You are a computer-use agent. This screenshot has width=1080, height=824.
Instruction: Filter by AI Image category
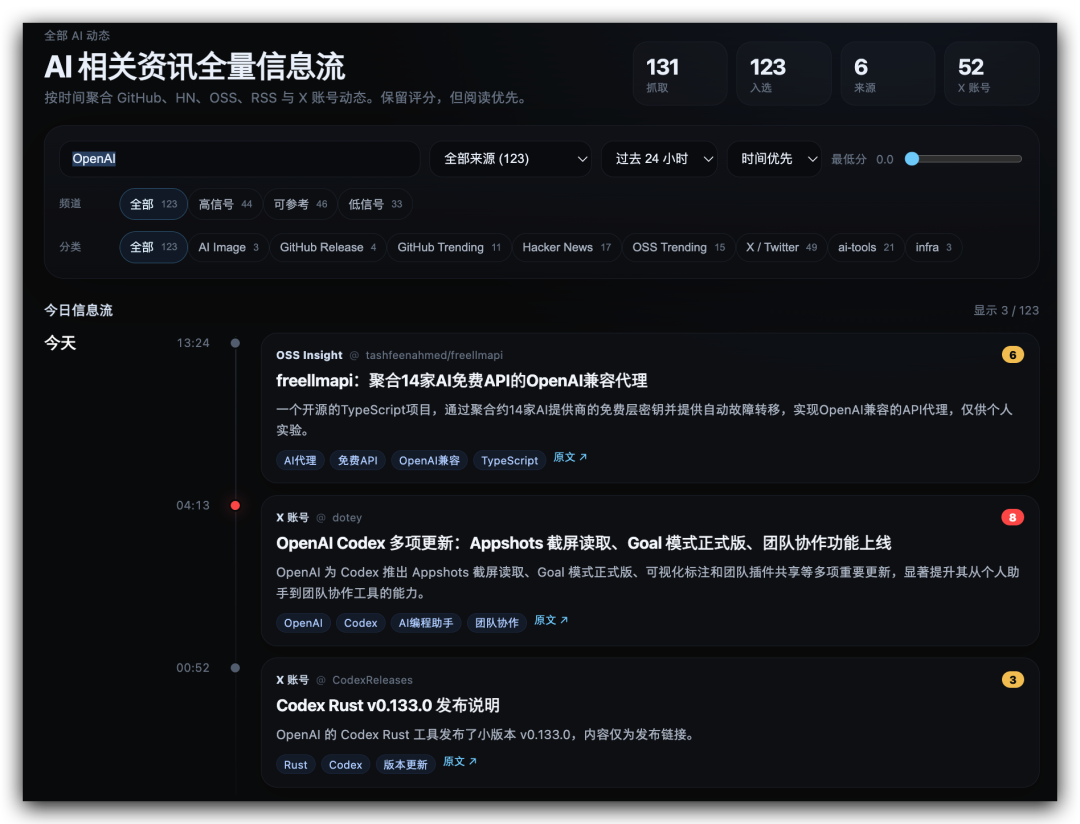click(x=229, y=247)
